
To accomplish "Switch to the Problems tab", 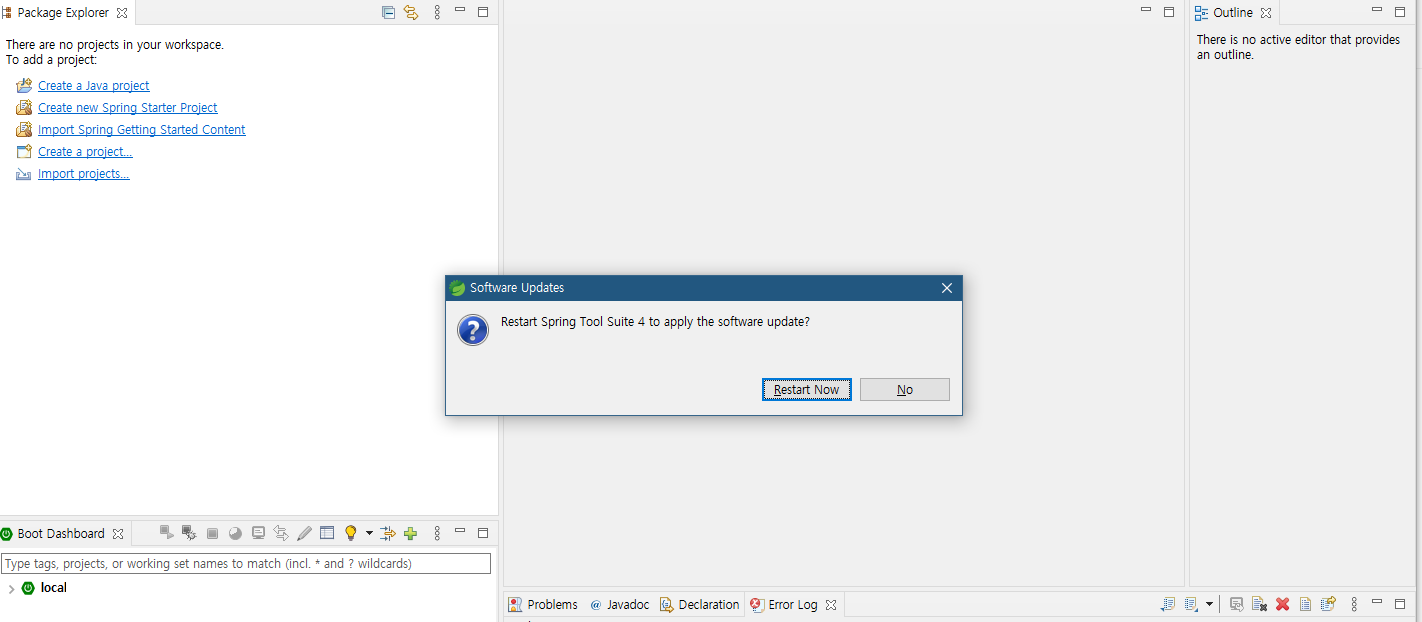I will coord(543,605).
